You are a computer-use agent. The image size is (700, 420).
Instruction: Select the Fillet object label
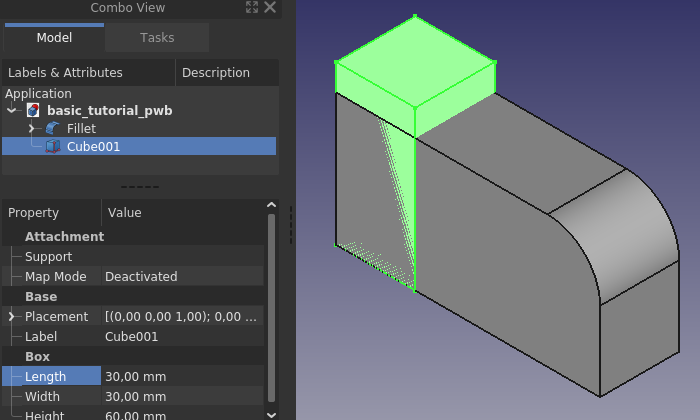[81, 129]
